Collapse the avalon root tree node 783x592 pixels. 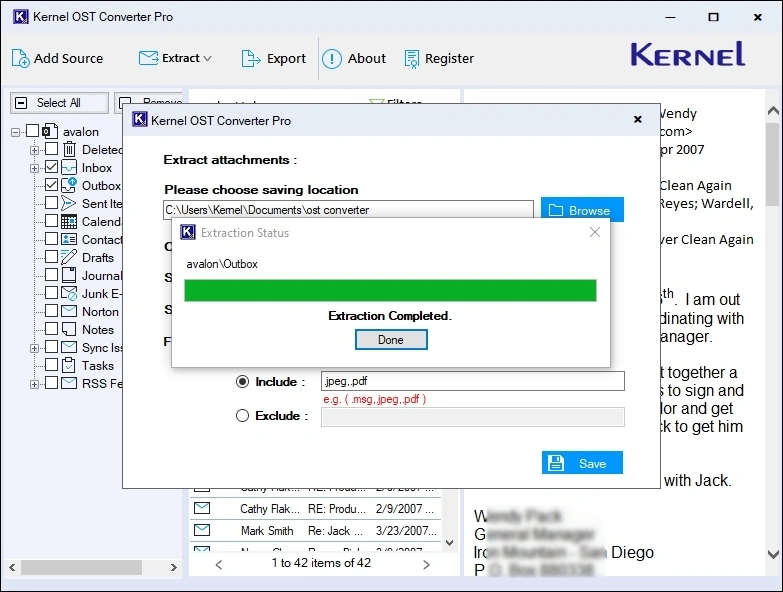(17, 132)
